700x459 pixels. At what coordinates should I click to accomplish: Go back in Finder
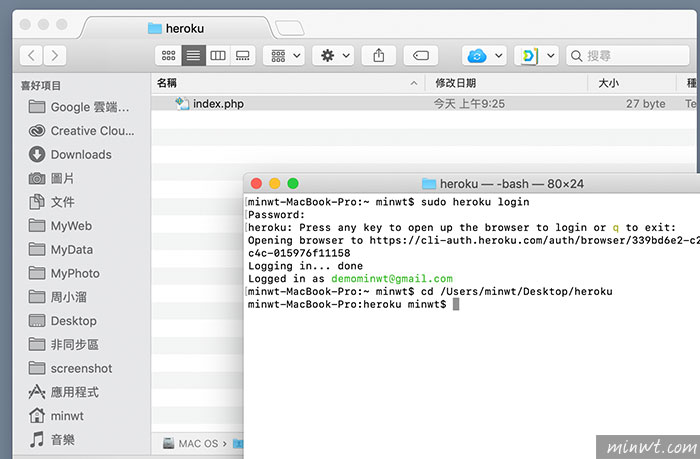[31, 55]
